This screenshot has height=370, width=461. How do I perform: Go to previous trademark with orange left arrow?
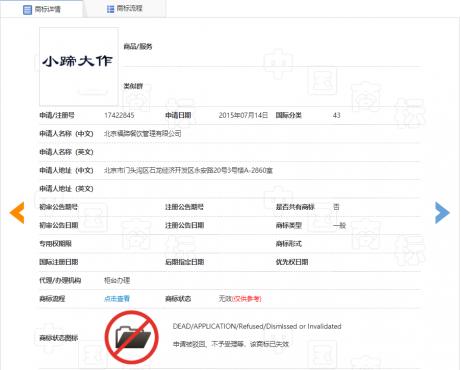click(17, 212)
